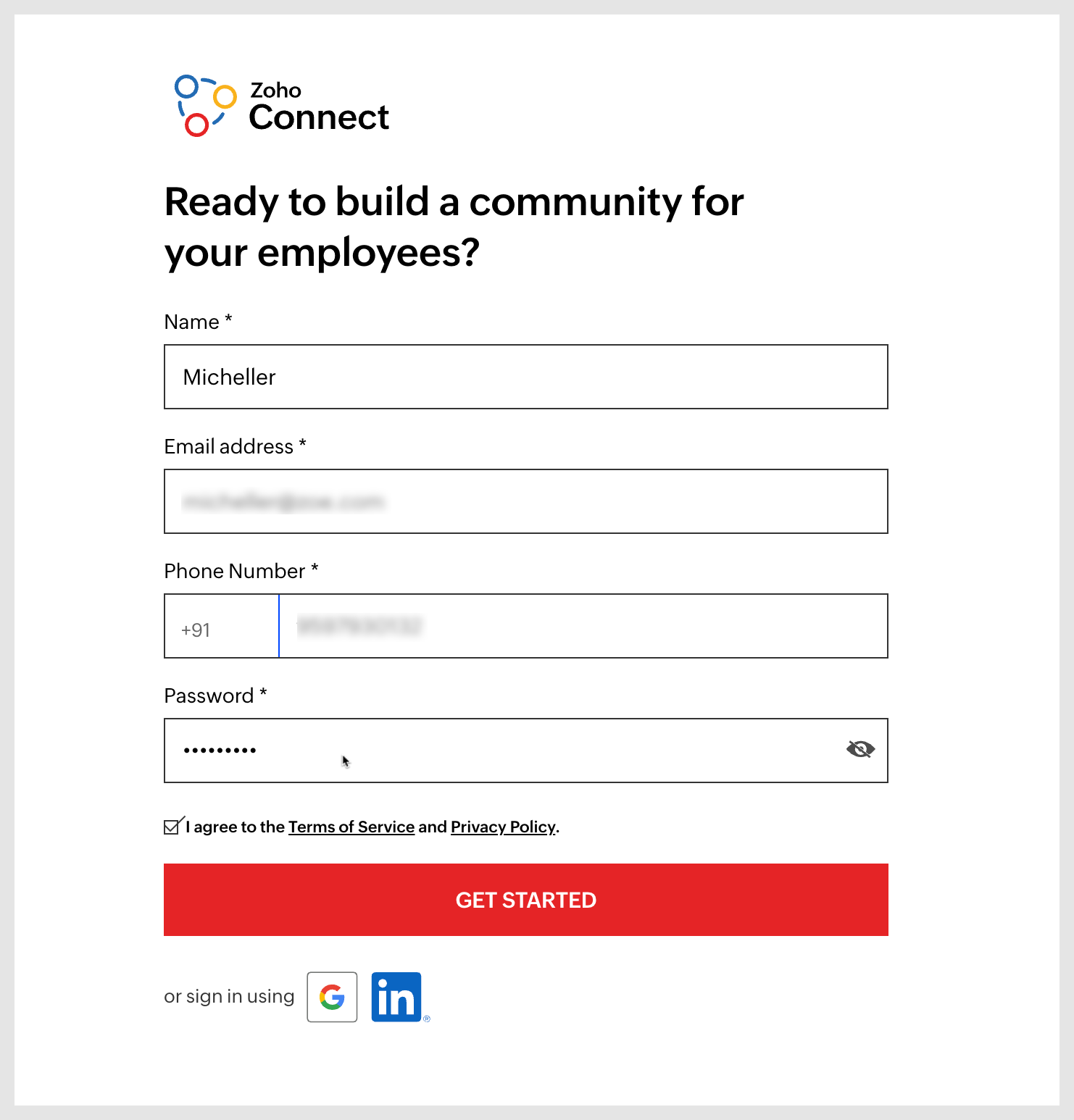Viewport: 1074px width, 1120px height.
Task: Click the "Name *" field label
Action: coord(198,322)
